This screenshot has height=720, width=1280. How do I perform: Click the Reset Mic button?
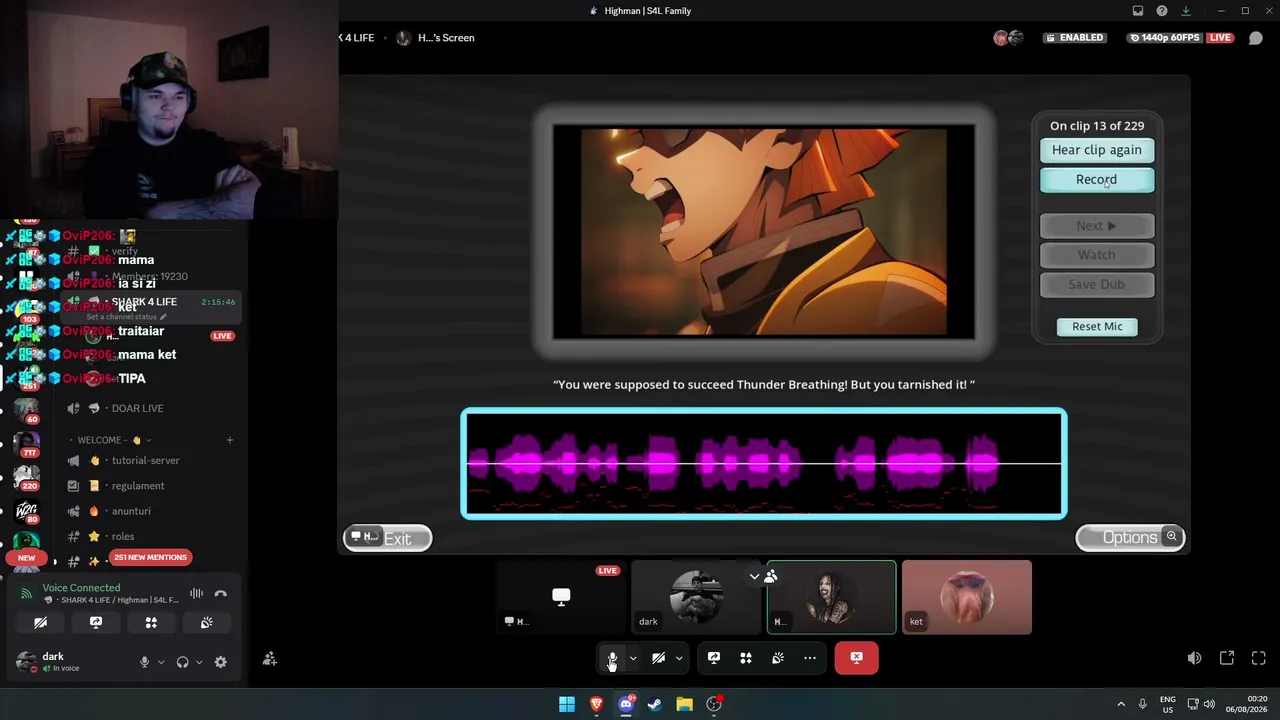pyautogui.click(x=1097, y=327)
